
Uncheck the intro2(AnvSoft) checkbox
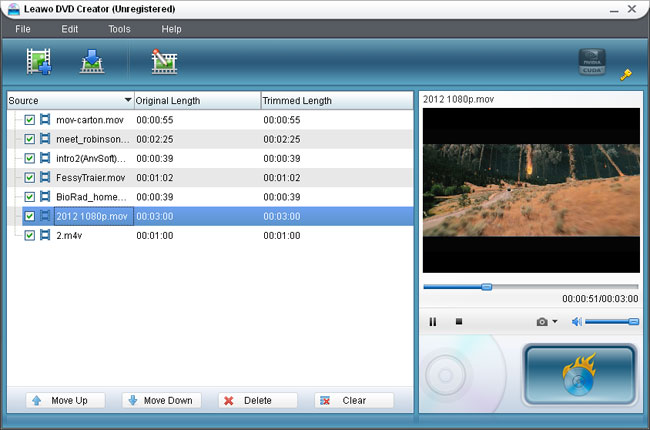[x=29, y=158]
